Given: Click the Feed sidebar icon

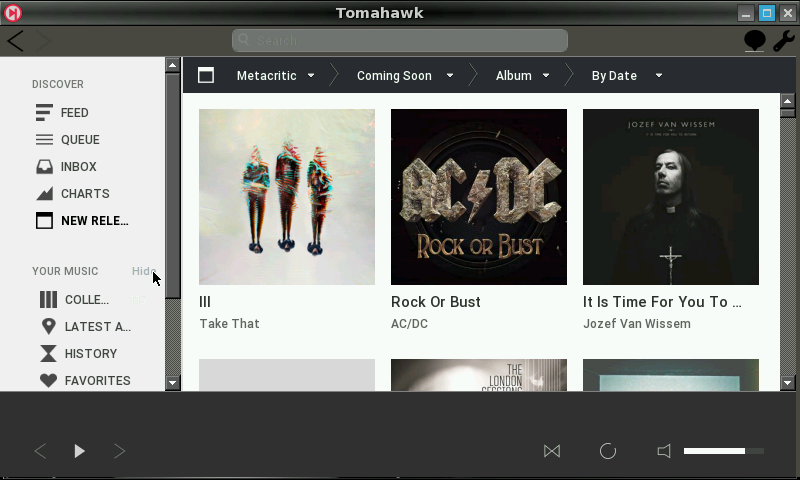Looking at the screenshot, I should pyautogui.click(x=44, y=112).
